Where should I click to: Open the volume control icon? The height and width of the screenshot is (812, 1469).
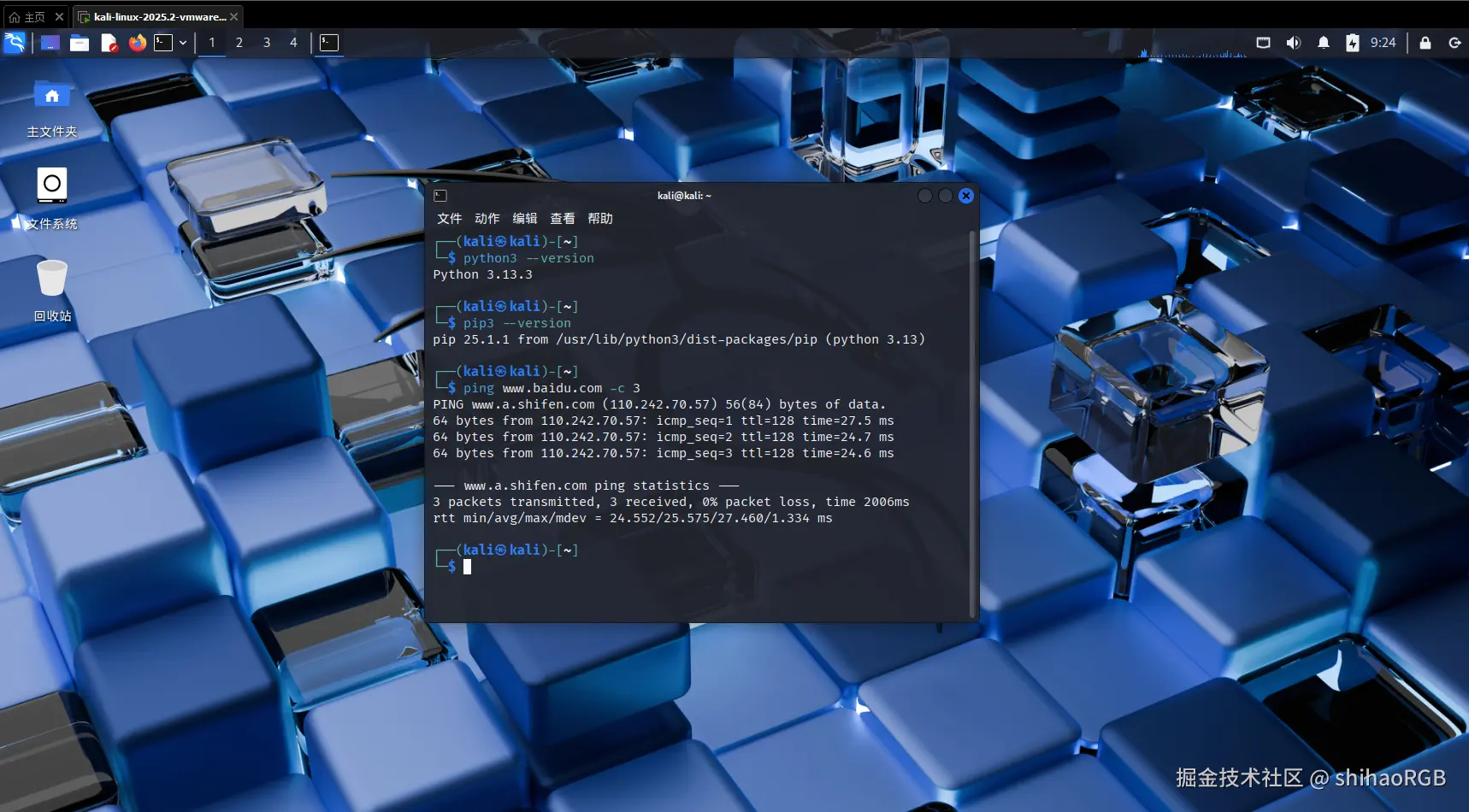tap(1293, 43)
